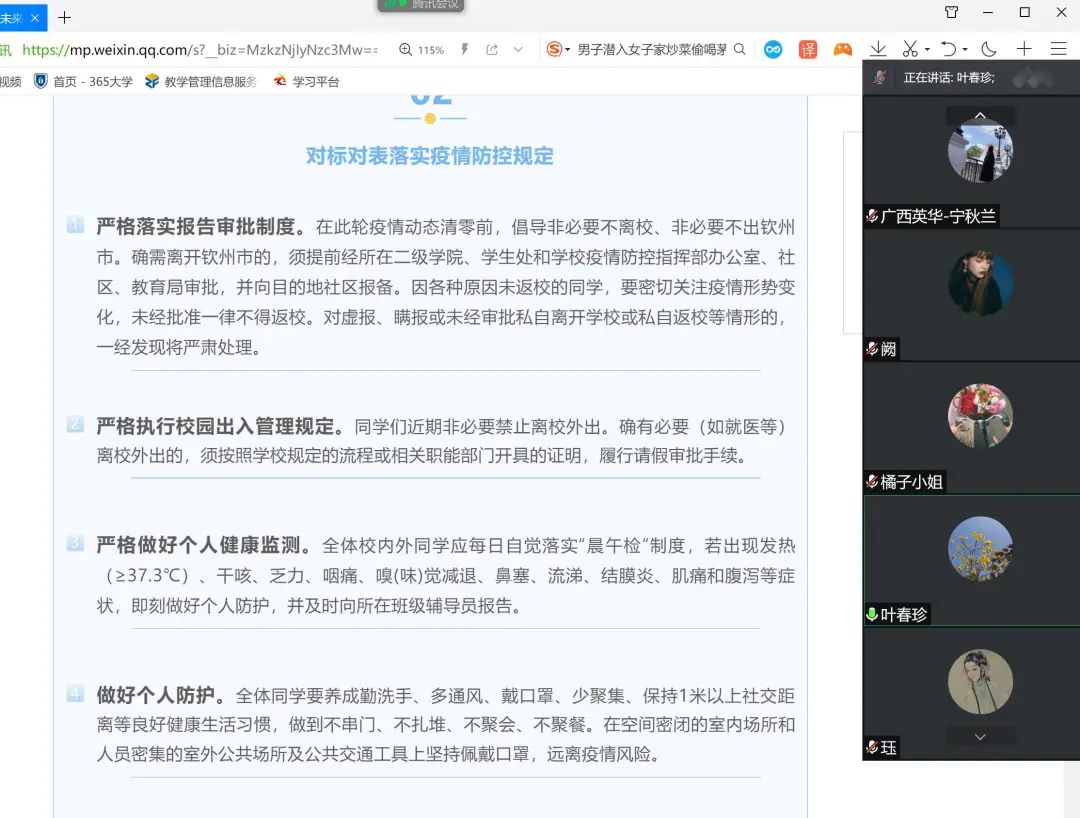Open the 教学管理信息服务 bookmark
This screenshot has height=818, width=1080.
(x=201, y=82)
